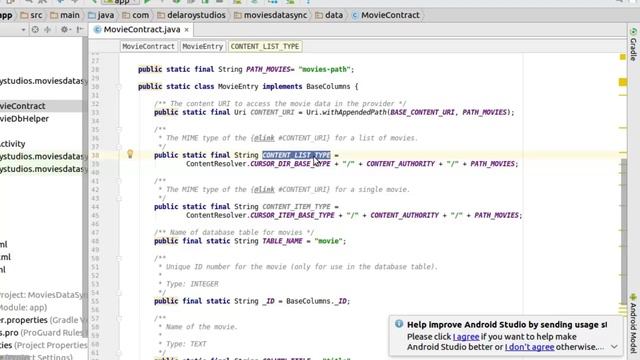Screen dimensions: 640x360
Task: Click line number 38 in the gutter
Action: [95, 155]
